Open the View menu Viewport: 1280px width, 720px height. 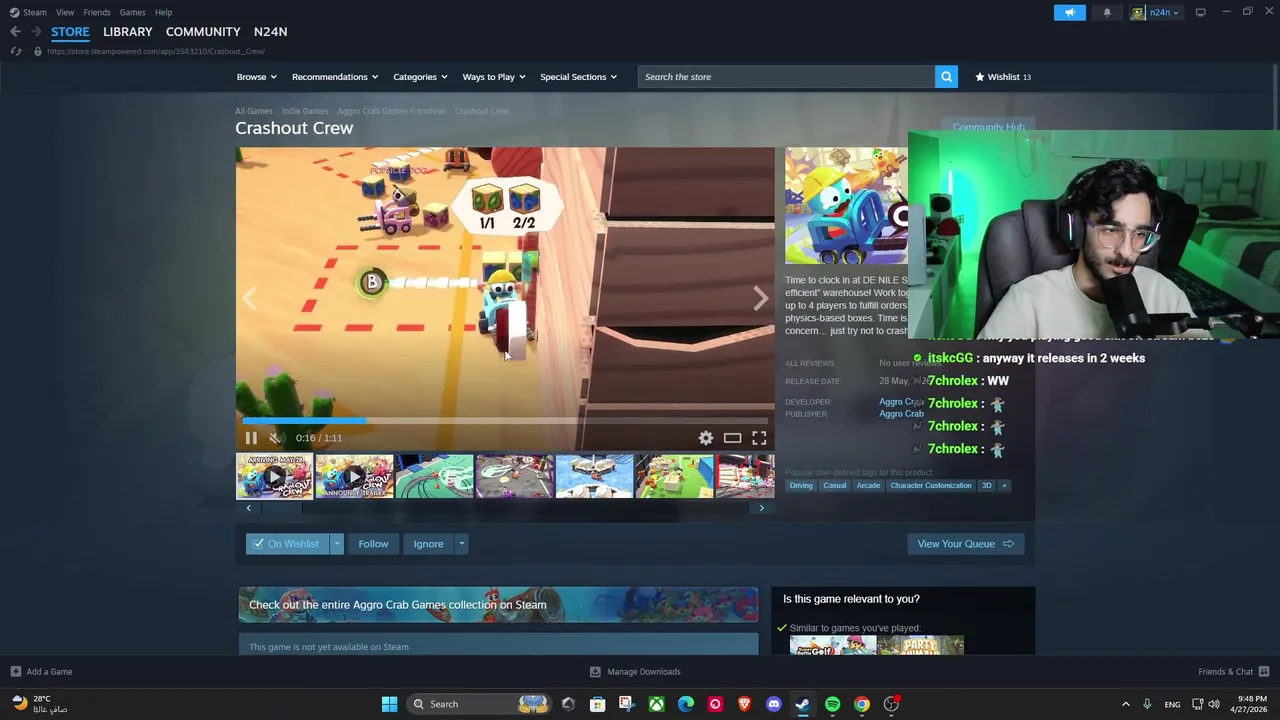coord(65,12)
